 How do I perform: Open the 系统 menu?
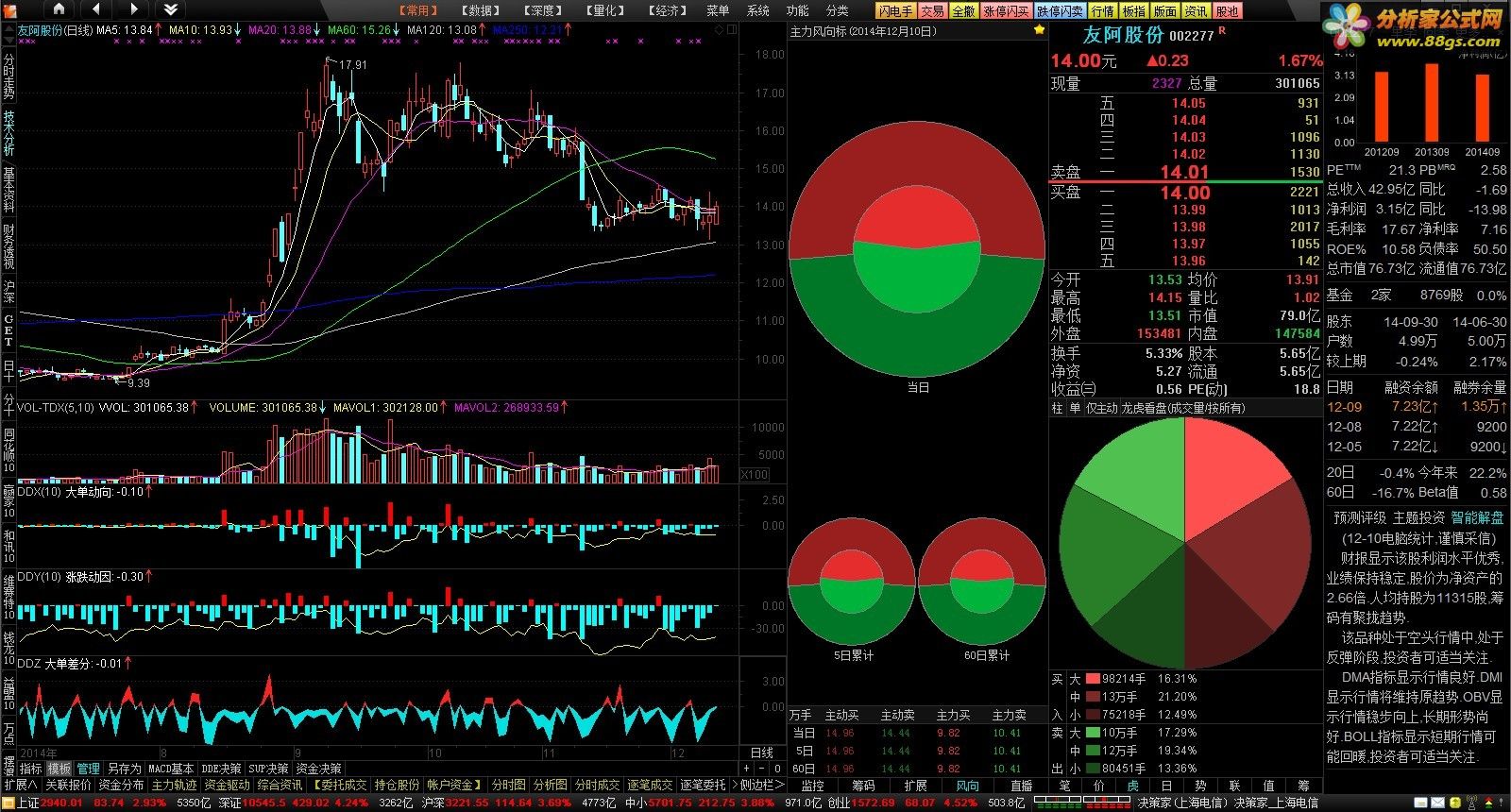pos(758,10)
